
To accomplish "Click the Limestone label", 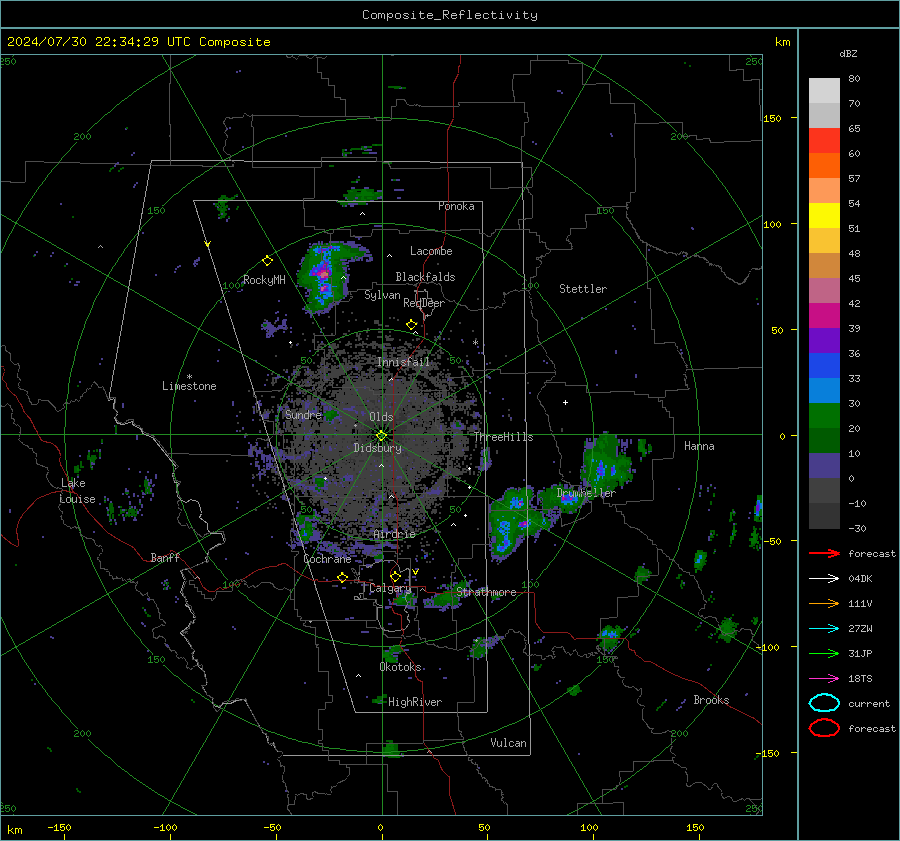I will 189,386.
